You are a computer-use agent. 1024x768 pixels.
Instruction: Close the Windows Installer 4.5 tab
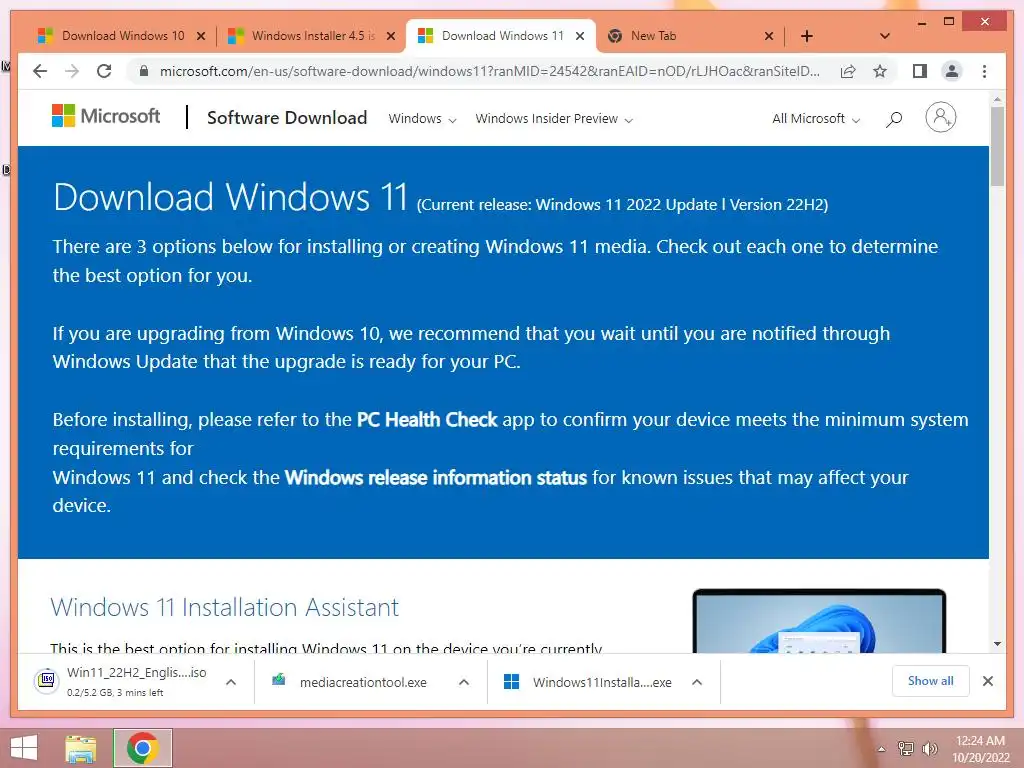click(391, 36)
